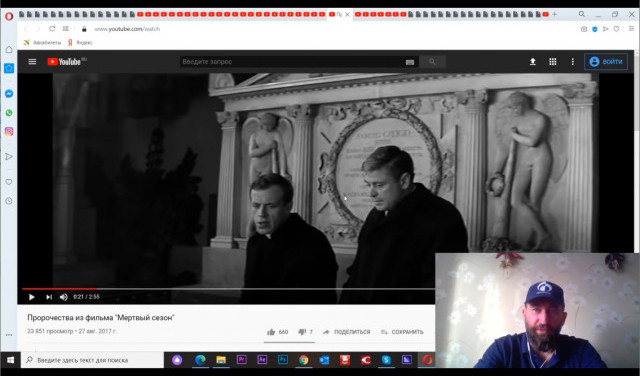Open the YouTube apps grid icon
Image resolution: width=640 pixels, height=376 pixels.
click(553, 62)
